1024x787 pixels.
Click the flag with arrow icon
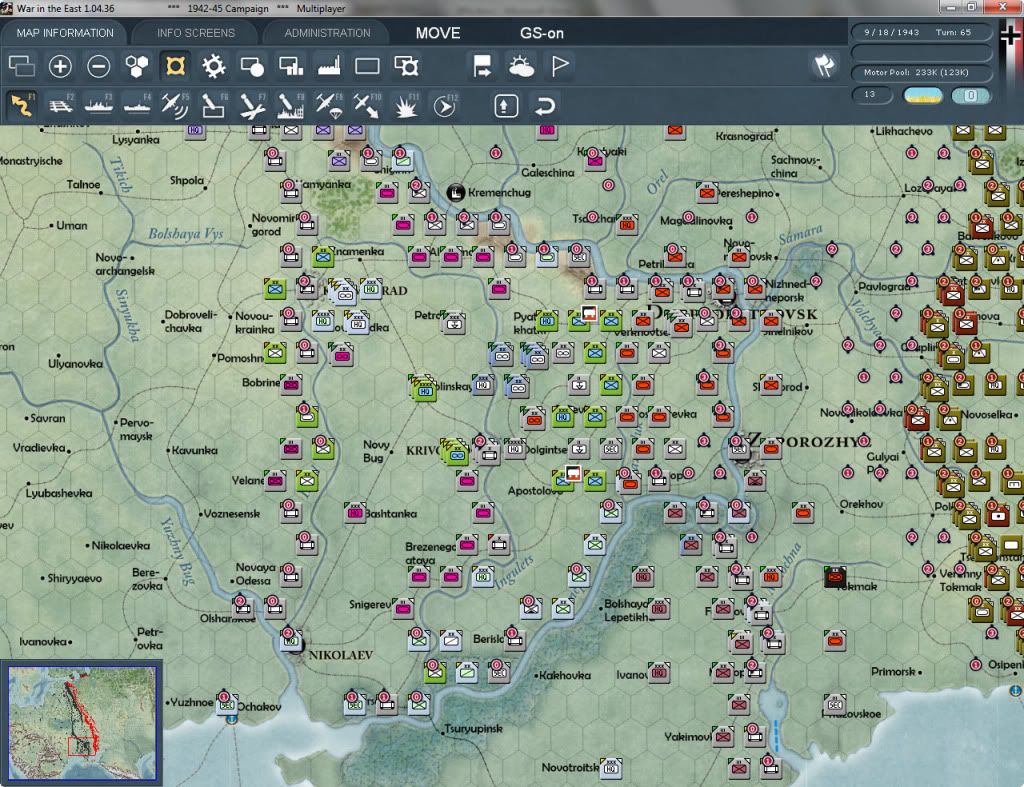pos(483,66)
